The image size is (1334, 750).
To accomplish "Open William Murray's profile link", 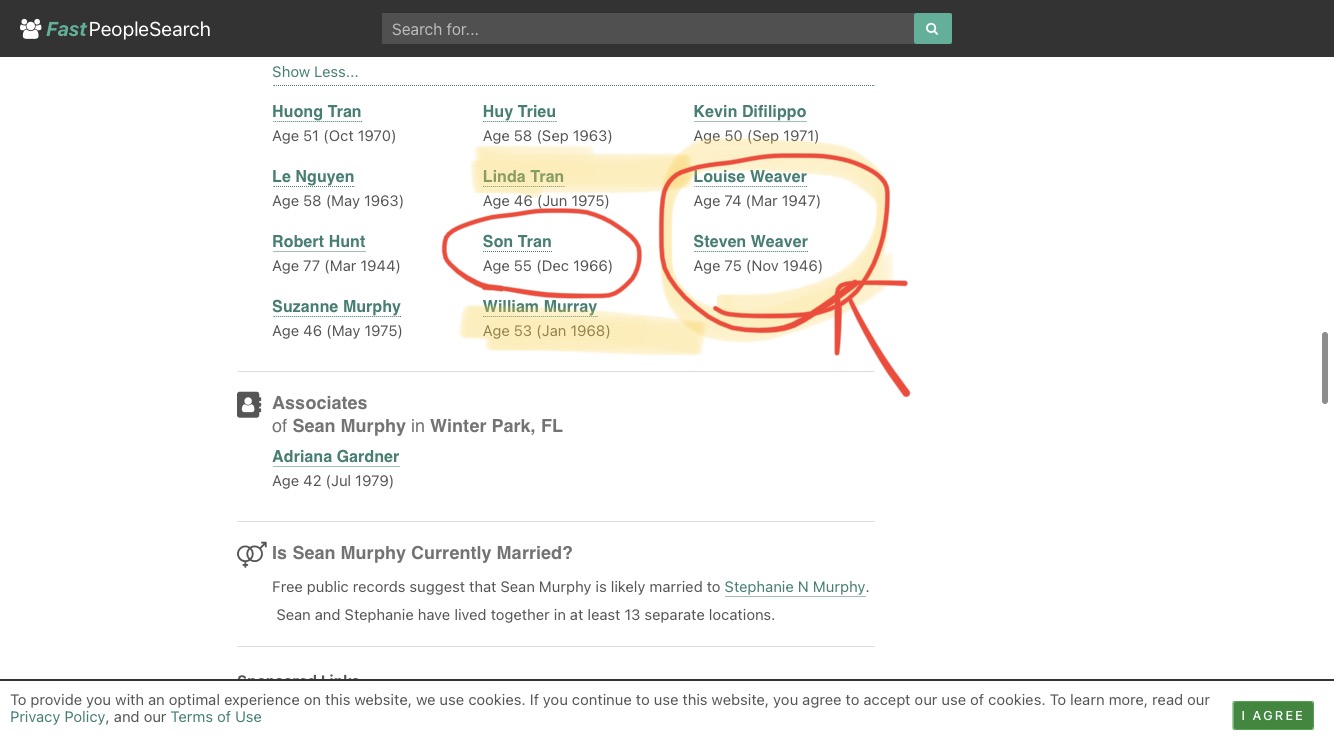I will 540,307.
